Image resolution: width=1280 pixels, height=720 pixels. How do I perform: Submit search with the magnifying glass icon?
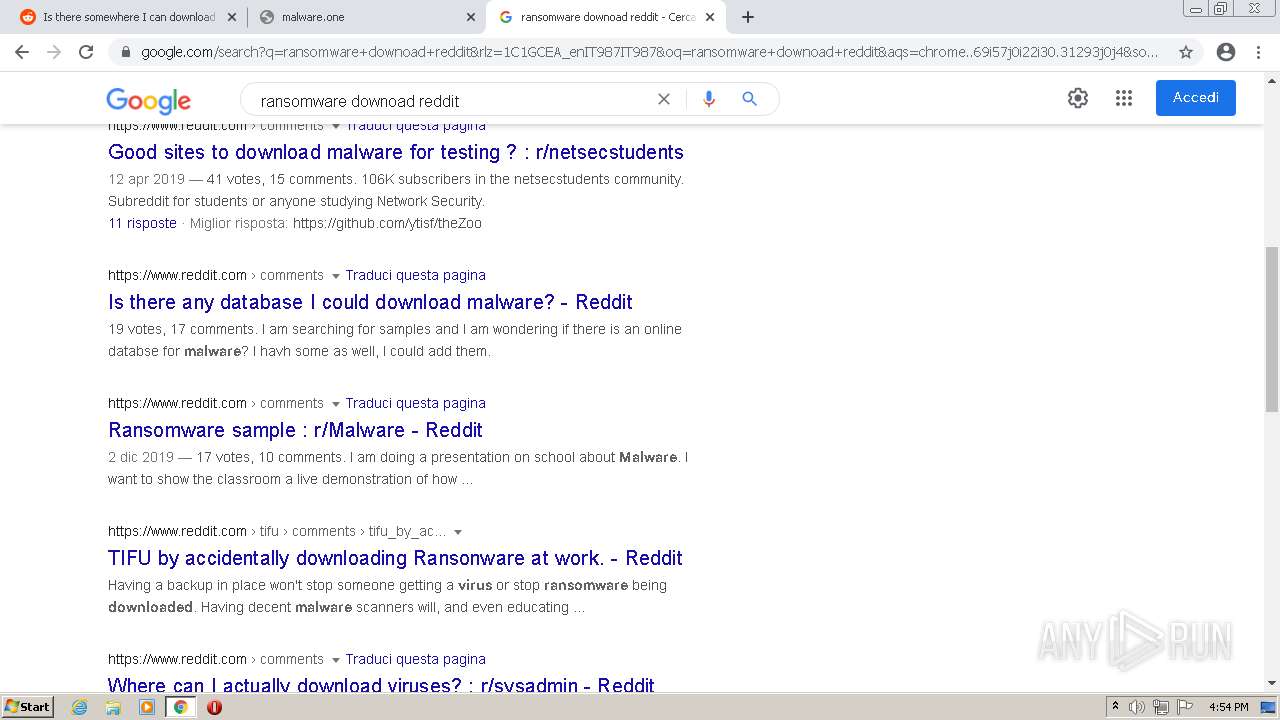(749, 99)
